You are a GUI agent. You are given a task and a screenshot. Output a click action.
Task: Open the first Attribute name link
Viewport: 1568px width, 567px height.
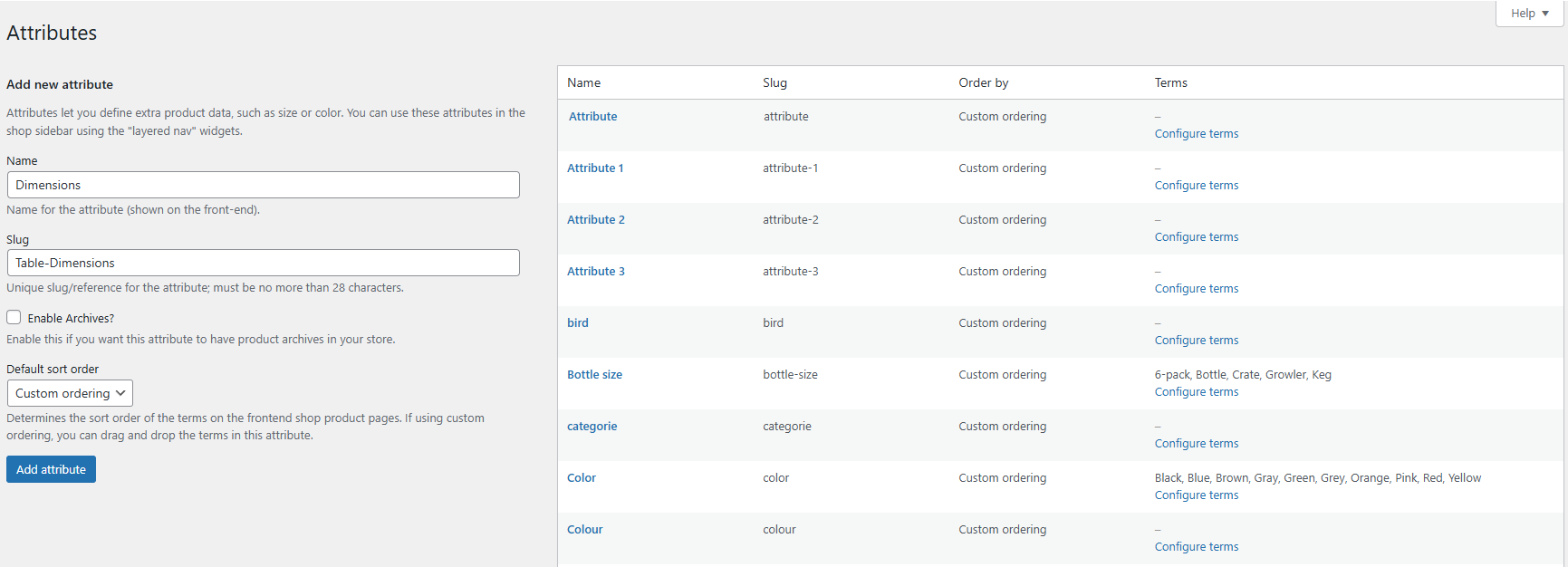click(592, 117)
